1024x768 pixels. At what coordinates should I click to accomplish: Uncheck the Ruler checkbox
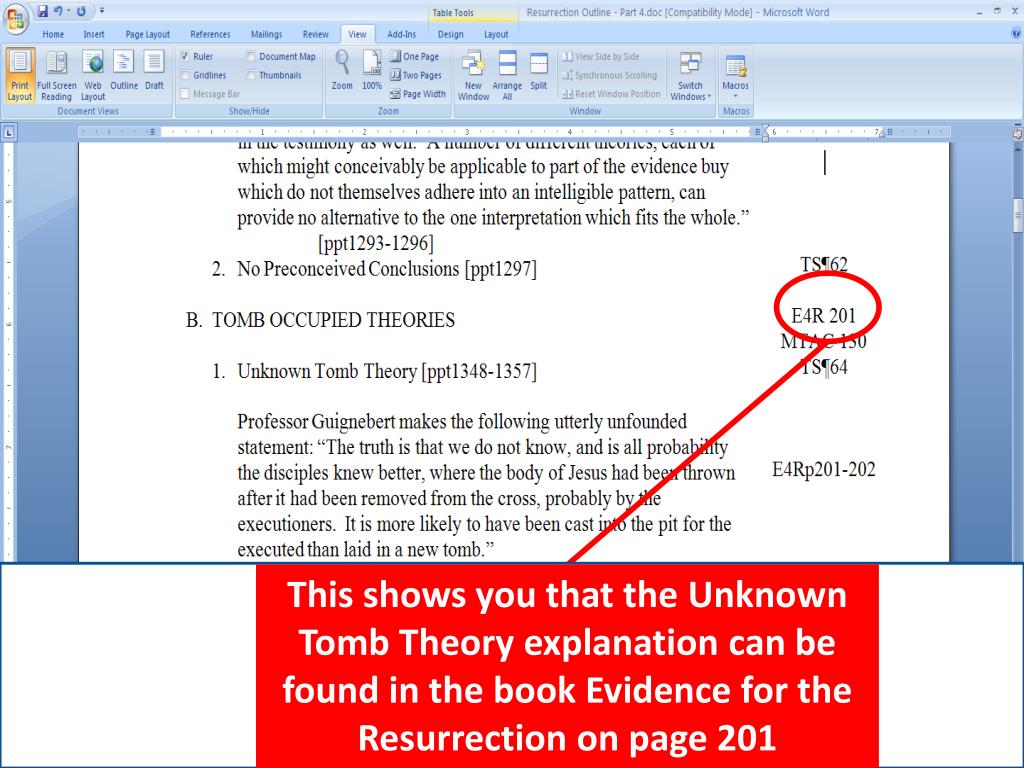[x=185, y=57]
